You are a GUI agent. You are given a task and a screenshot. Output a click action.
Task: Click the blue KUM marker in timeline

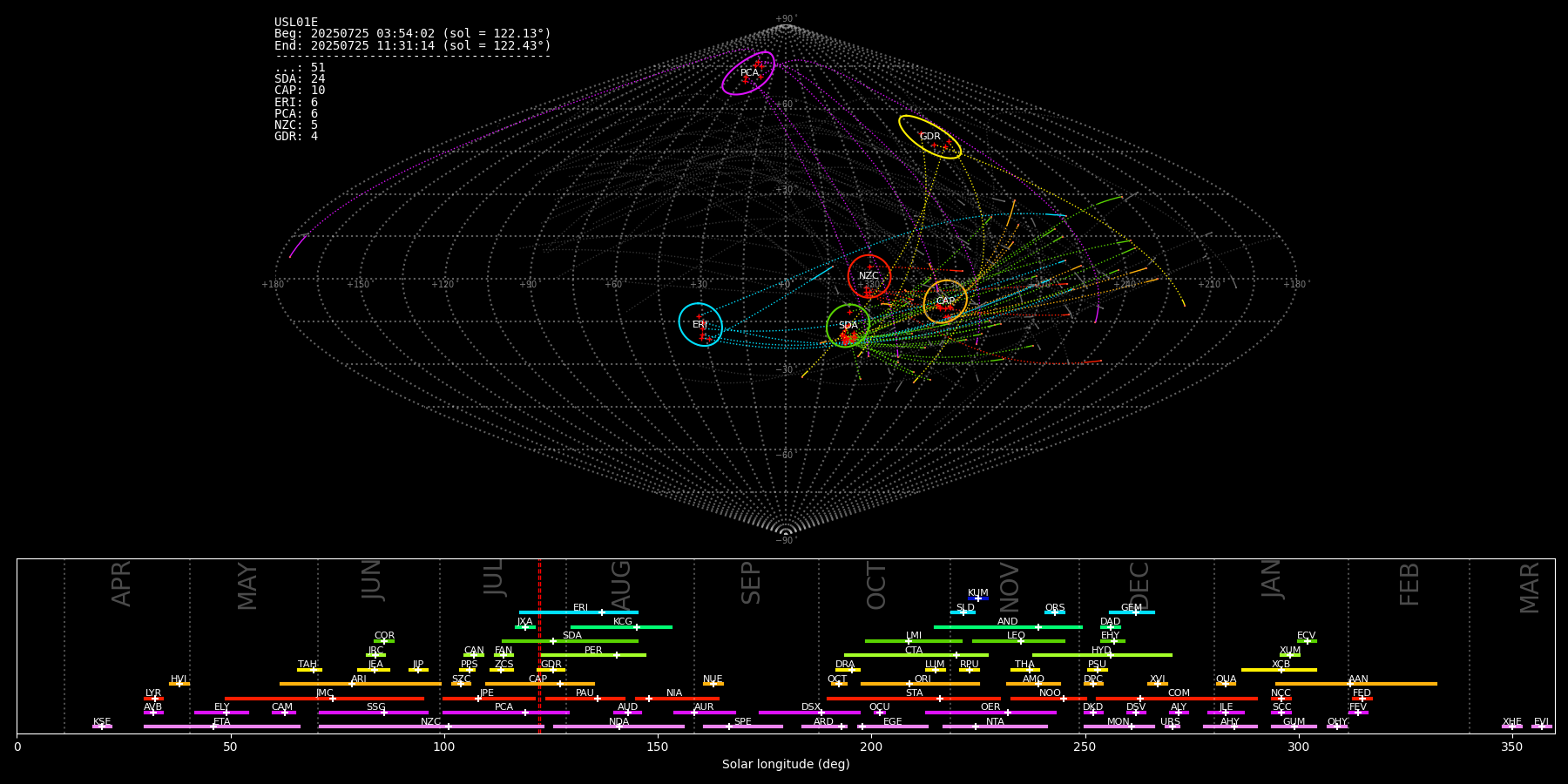pyautogui.click(x=978, y=598)
